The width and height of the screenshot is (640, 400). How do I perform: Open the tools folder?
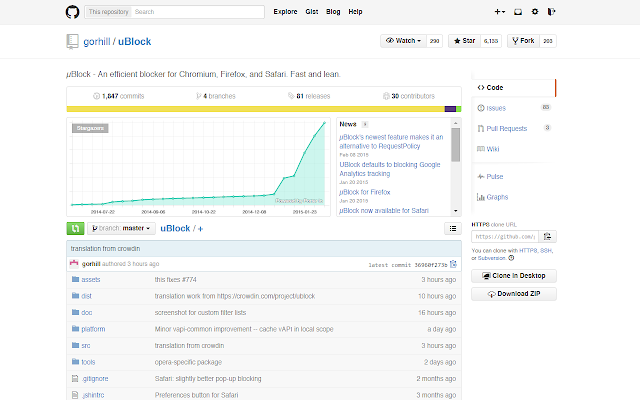pos(88,362)
